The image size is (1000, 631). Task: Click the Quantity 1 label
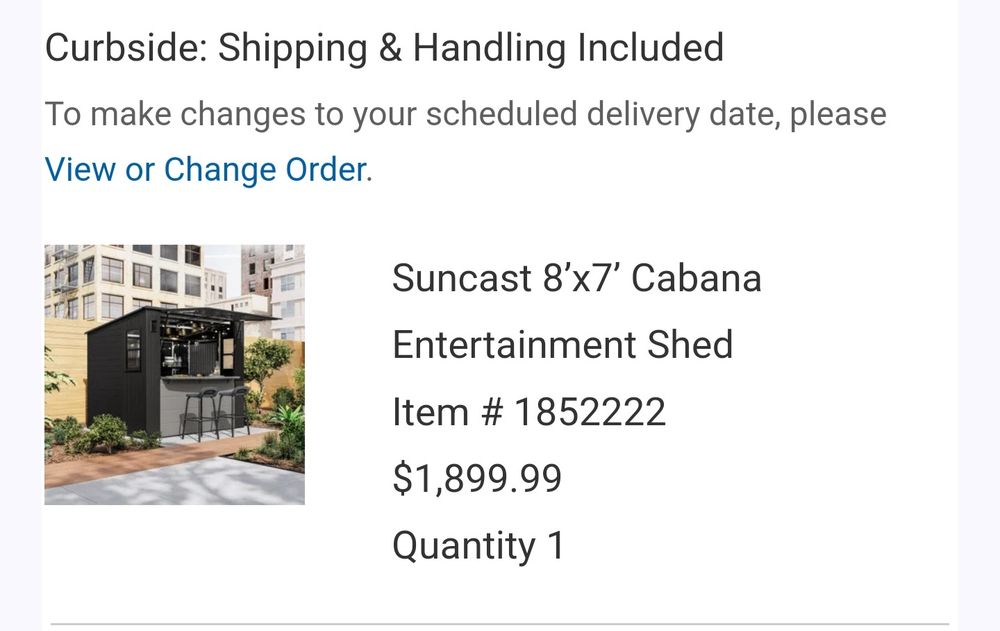(x=478, y=546)
